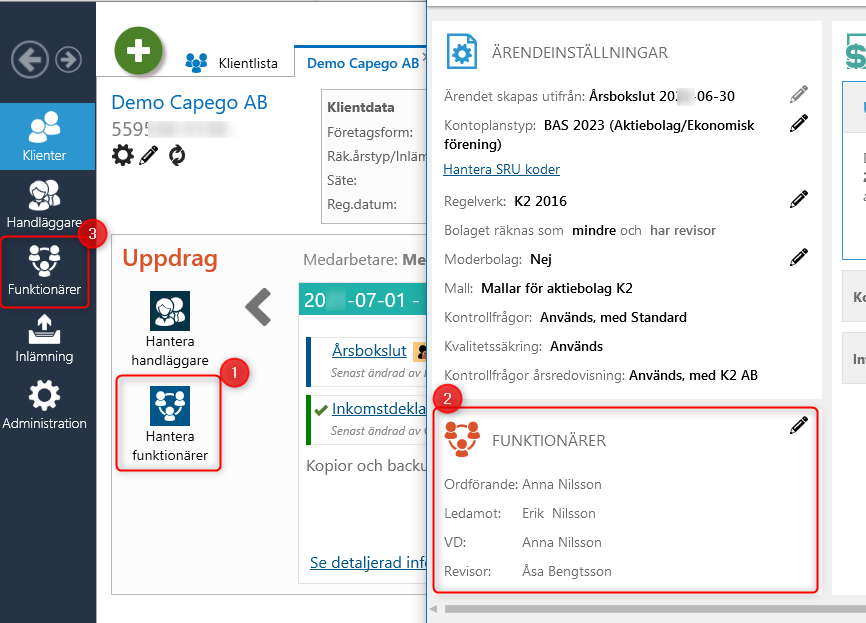
Task: Click the 'Ledamot: Erik Nilsson' row
Action: click(520, 513)
